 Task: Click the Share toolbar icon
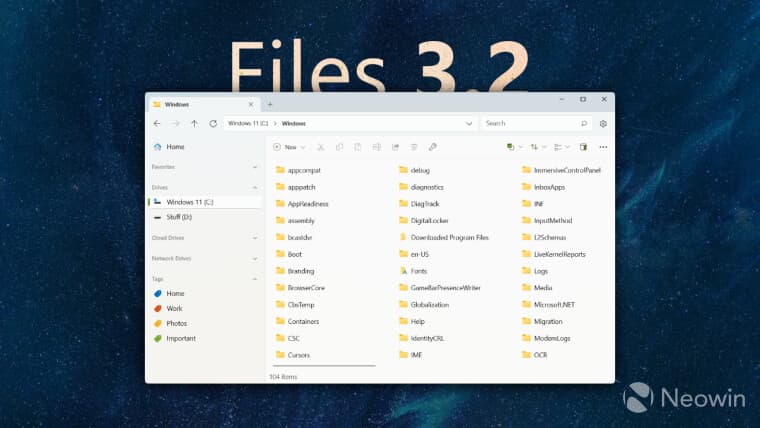(x=395, y=147)
